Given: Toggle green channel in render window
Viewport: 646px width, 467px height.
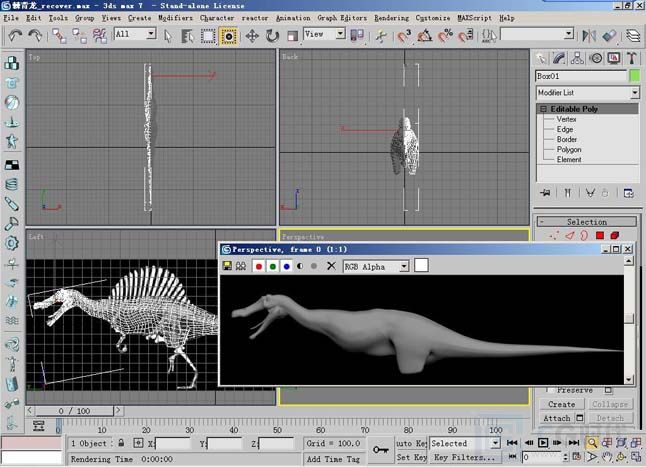Looking at the screenshot, I should coord(273,266).
